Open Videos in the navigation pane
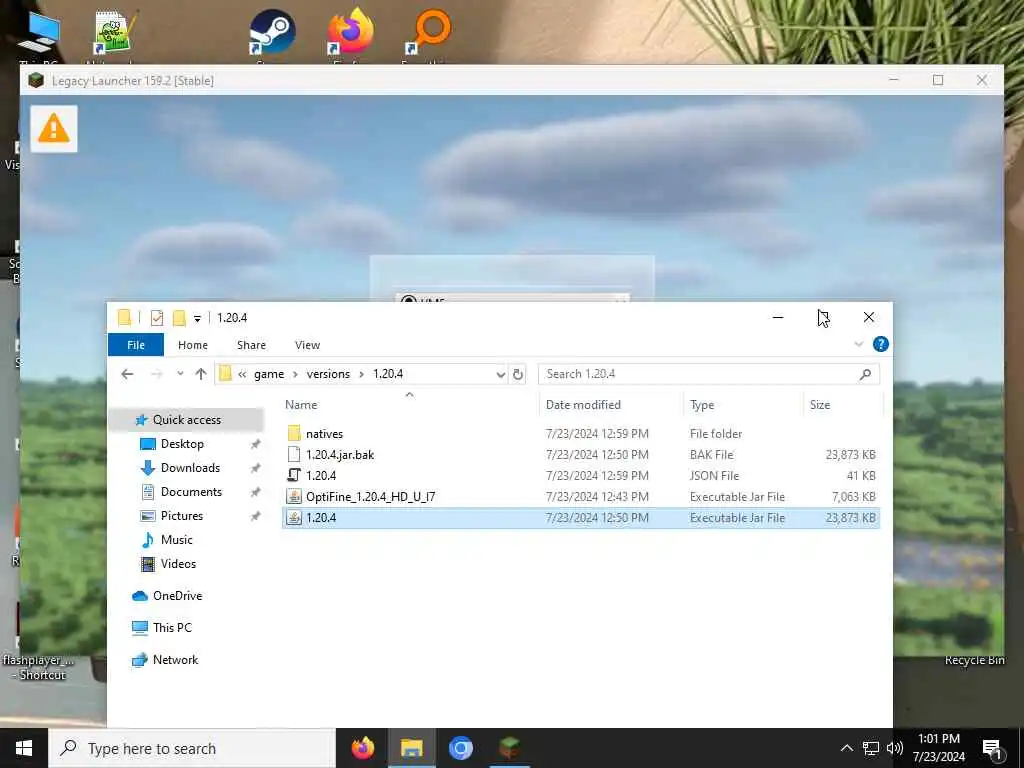The height and width of the screenshot is (768, 1024). pyautogui.click(x=178, y=564)
